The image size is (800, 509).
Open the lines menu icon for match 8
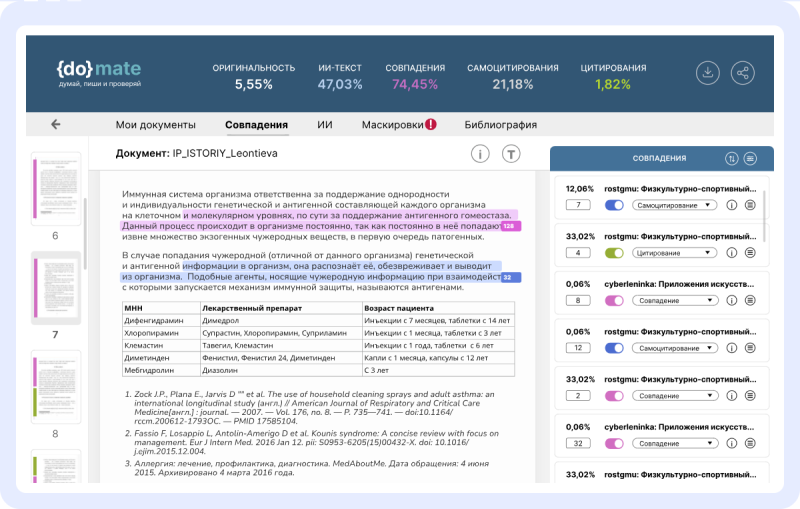tap(750, 300)
